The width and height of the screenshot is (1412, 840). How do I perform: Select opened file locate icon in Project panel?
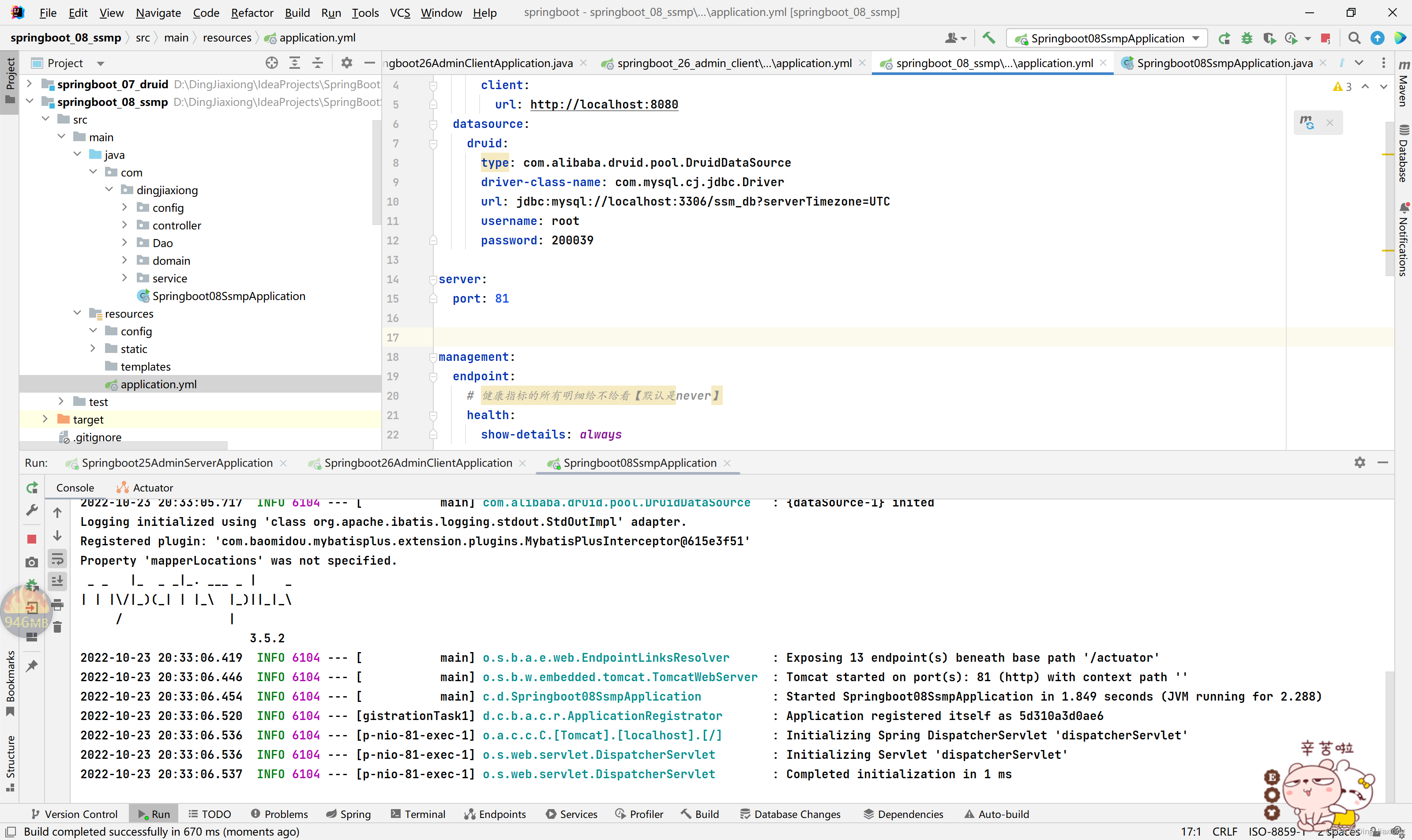point(272,63)
